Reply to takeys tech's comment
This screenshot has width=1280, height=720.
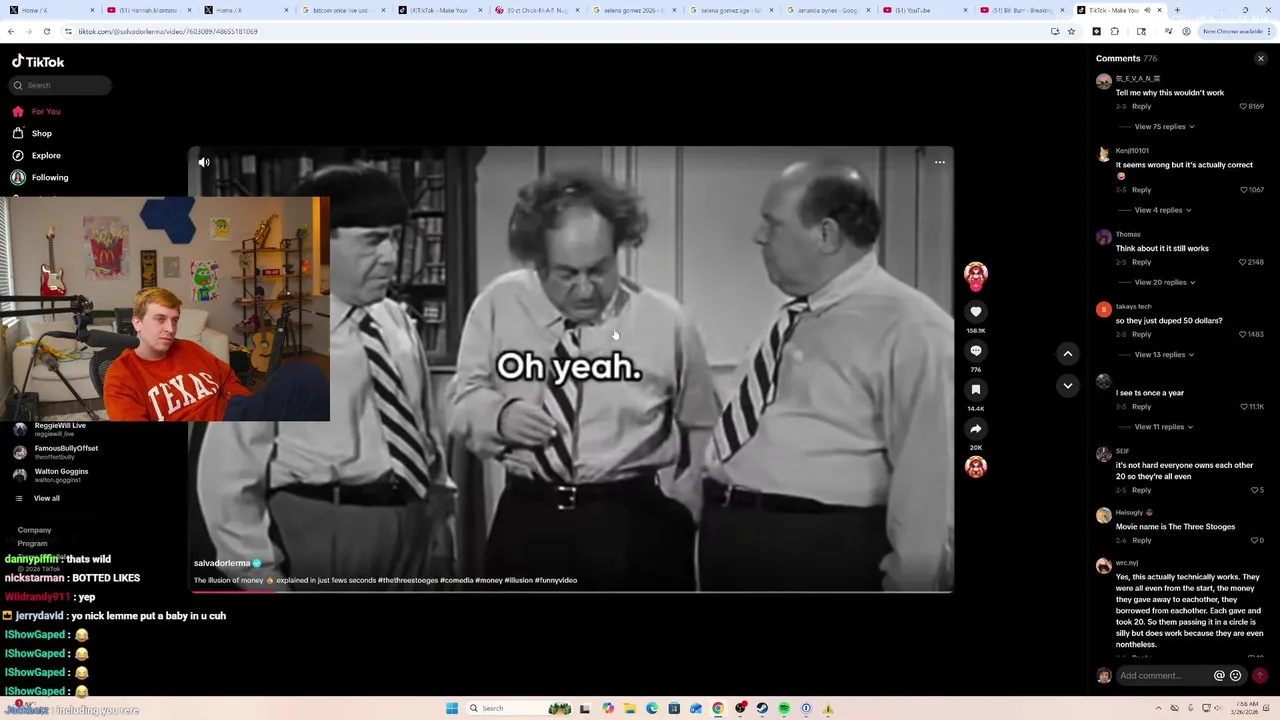(1141, 334)
